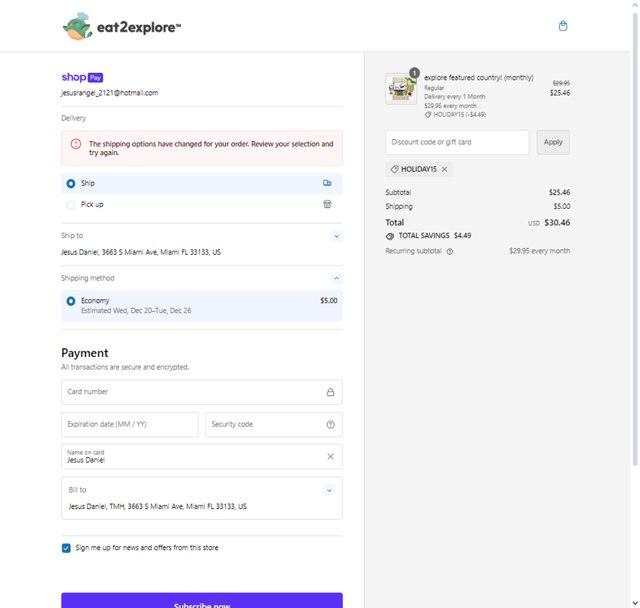Image resolution: width=640 pixels, height=608 pixels.
Task: Click the Shop Pay logo
Action: [82, 77]
